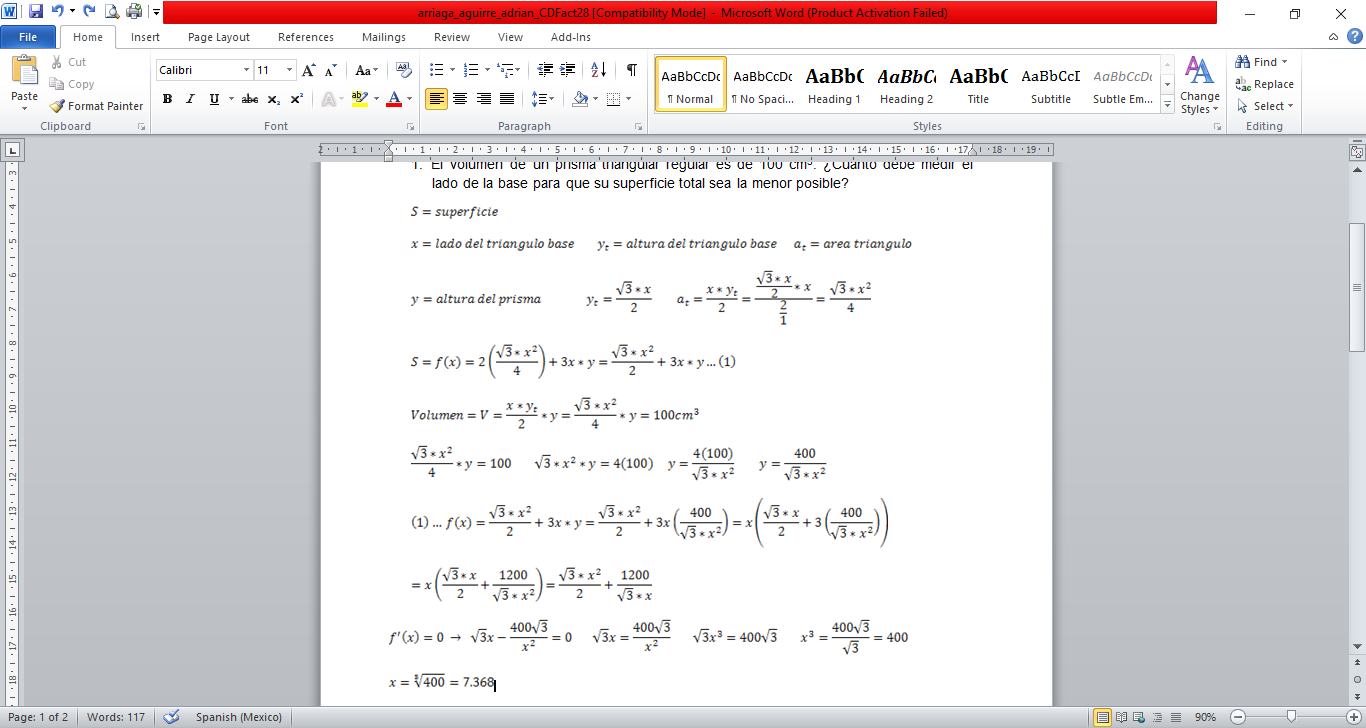
Task: Click Spanish (Mexico) language in status bar
Action: pyautogui.click(x=238, y=717)
